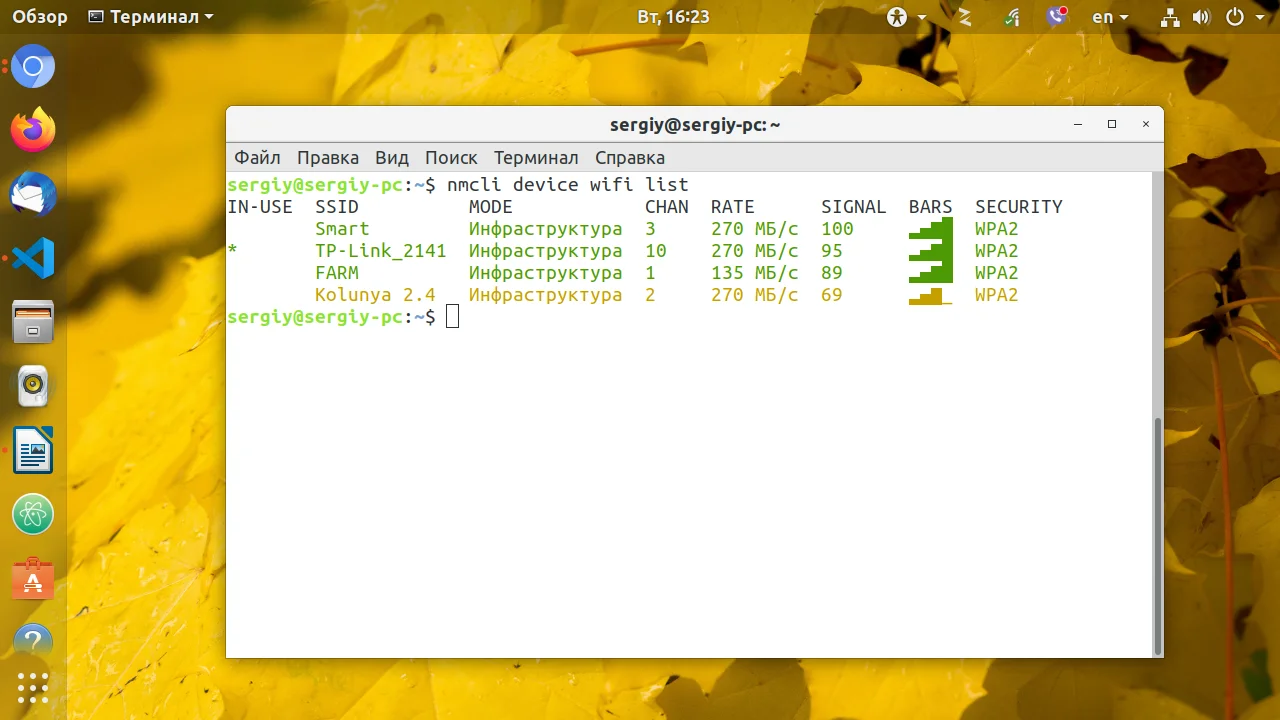The image size is (1280, 720).
Task: Click the Viber tray icon
Action: pyautogui.click(x=1057, y=17)
